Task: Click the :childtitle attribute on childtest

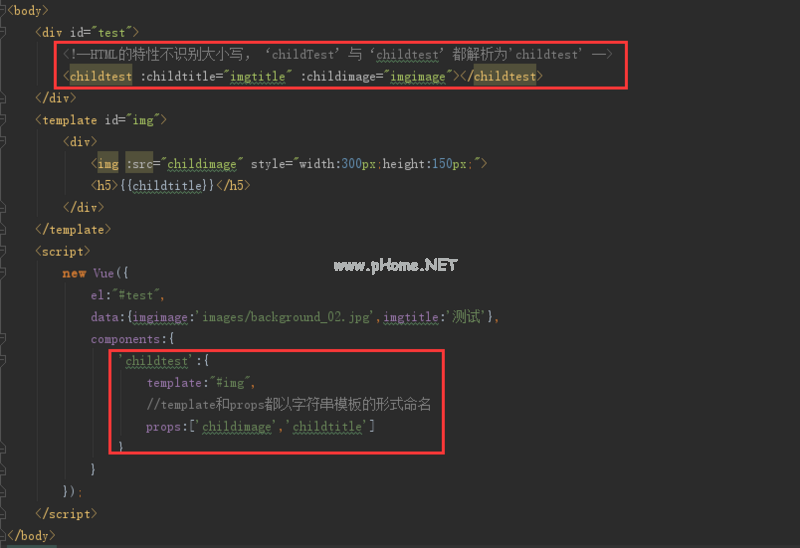Action: click(178, 76)
